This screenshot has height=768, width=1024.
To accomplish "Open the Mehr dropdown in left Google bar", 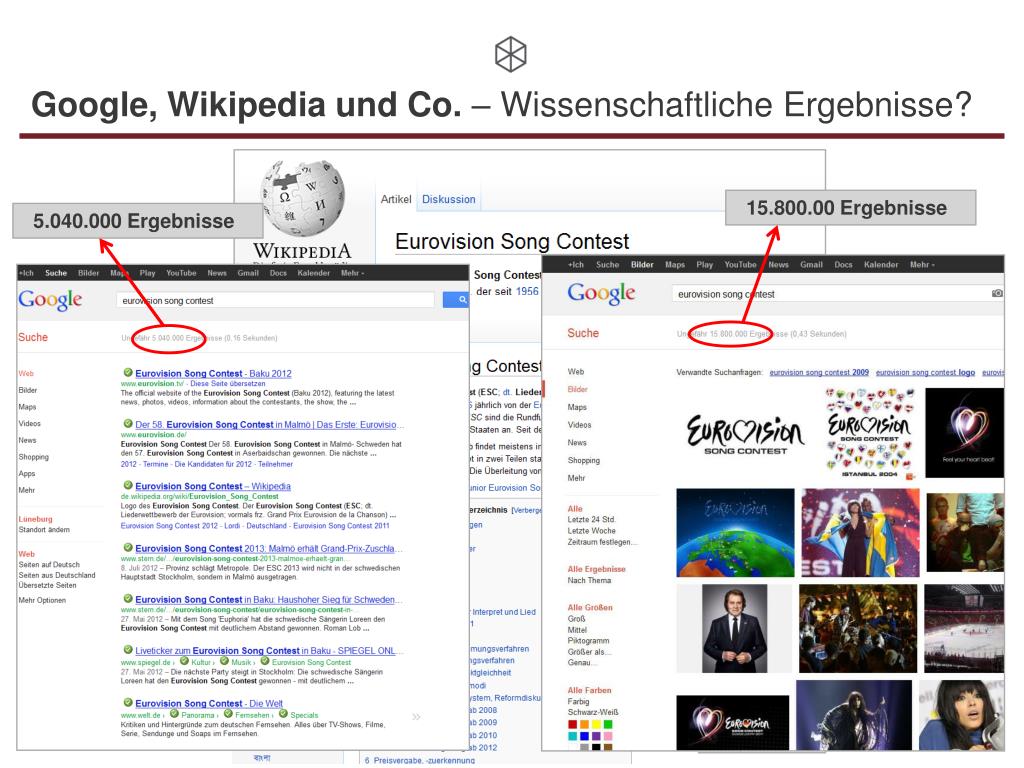I will coord(352,273).
